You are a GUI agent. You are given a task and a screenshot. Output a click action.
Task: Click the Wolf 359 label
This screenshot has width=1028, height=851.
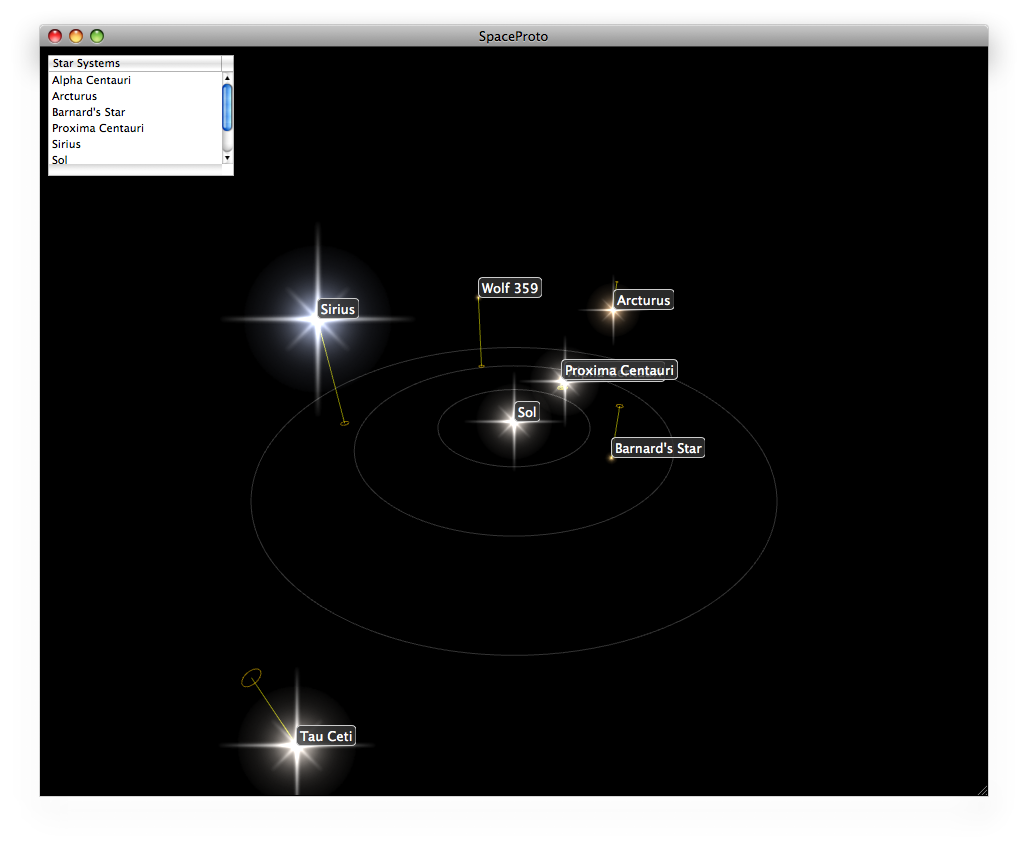[510, 288]
